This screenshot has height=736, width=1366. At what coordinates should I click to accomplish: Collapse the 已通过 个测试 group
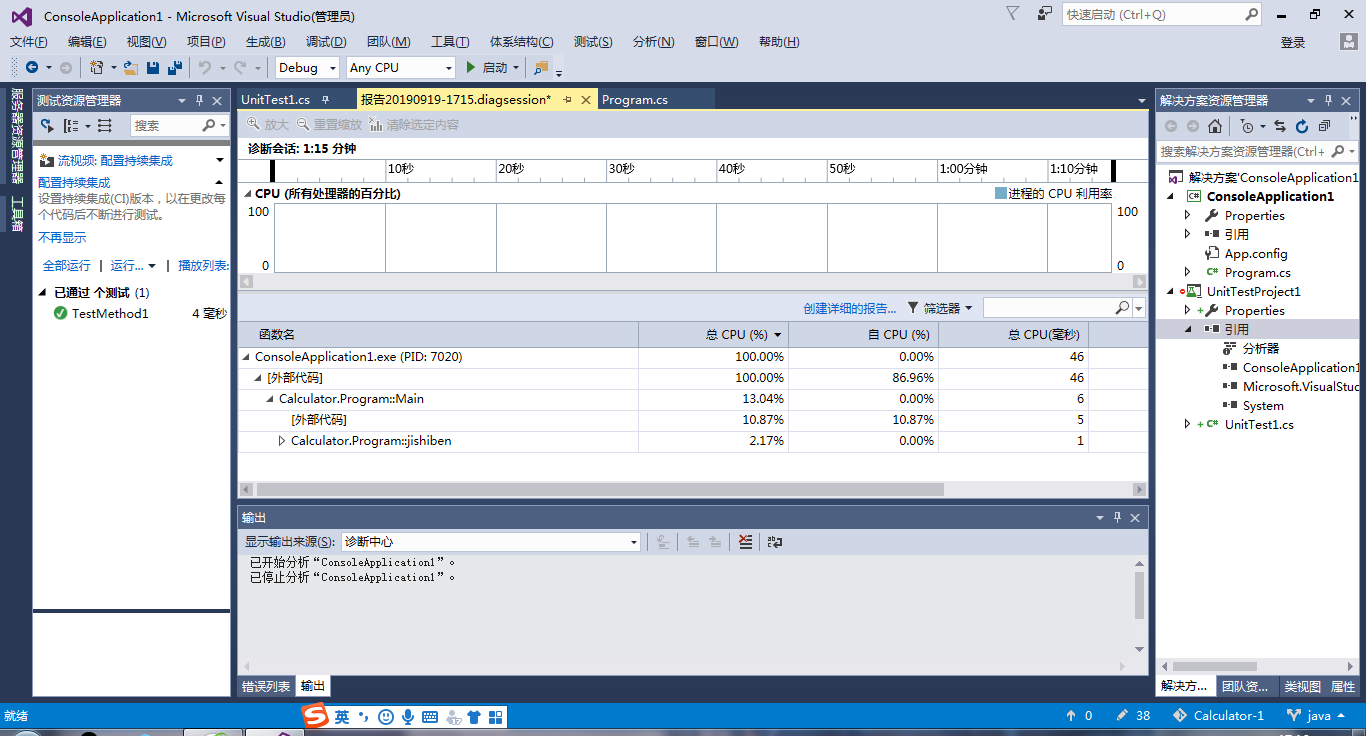[43, 293]
